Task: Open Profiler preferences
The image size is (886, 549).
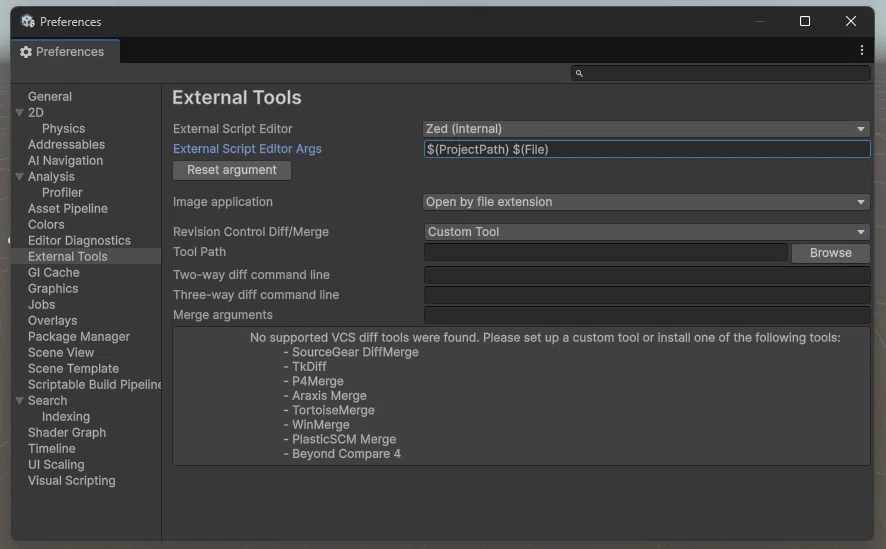Action: pos(62,193)
